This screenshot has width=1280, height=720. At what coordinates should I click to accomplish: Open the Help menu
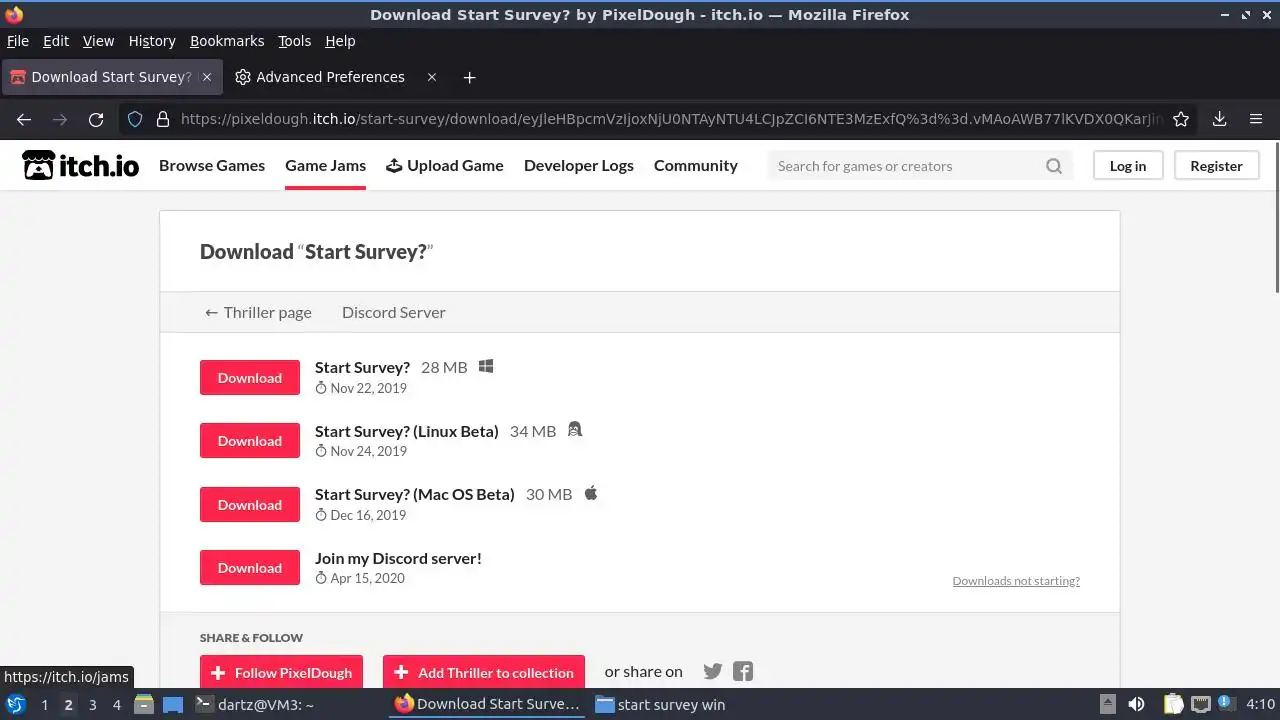pyautogui.click(x=340, y=41)
